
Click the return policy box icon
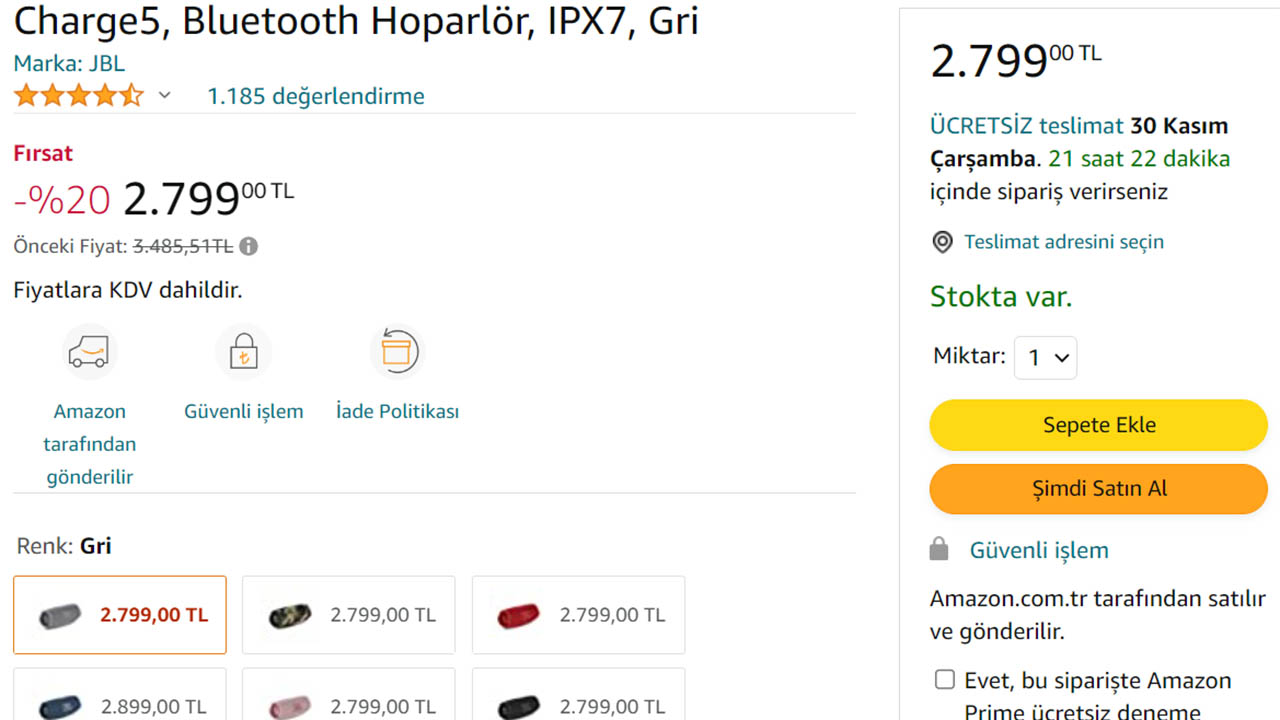coord(397,352)
